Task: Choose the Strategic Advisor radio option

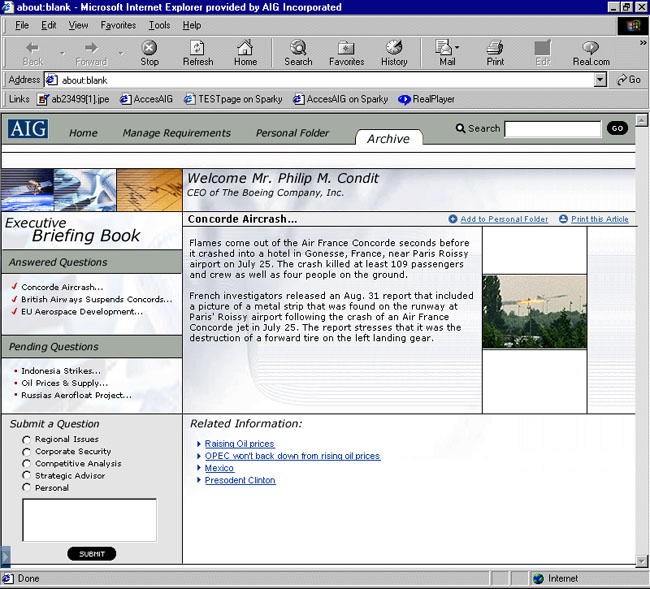Action: 27,476
